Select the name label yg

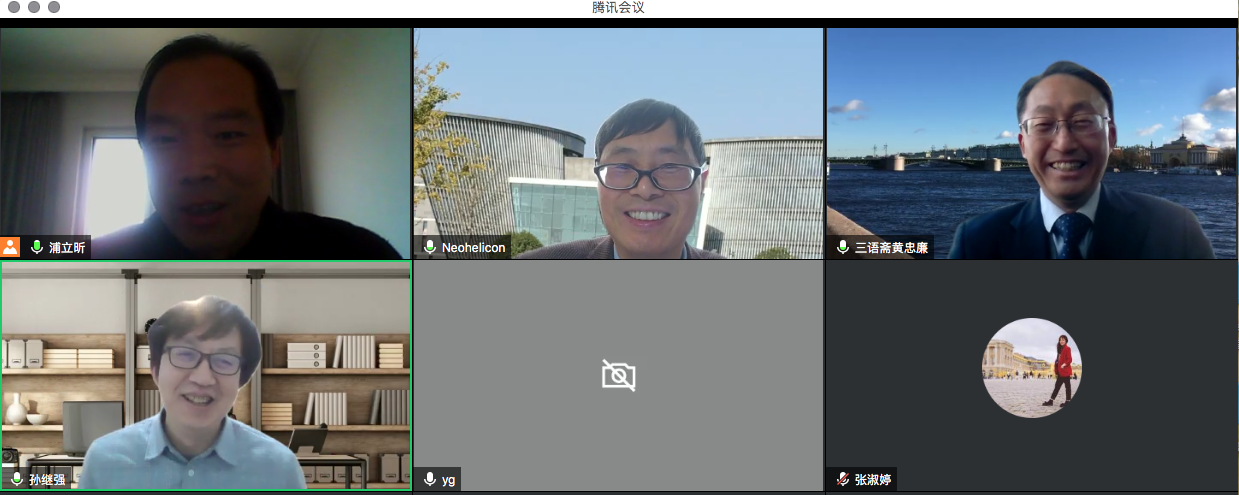[x=448, y=479]
